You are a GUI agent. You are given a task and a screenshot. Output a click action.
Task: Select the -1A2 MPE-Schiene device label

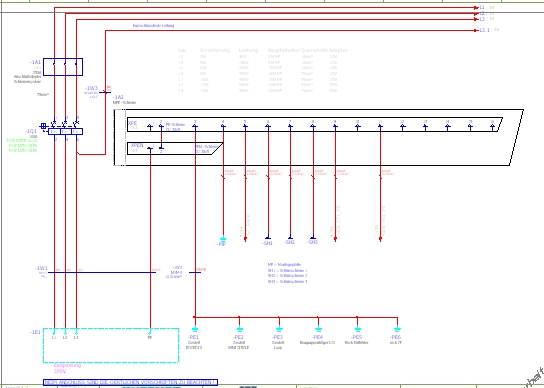pyautogui.click(x=118, y=97)
